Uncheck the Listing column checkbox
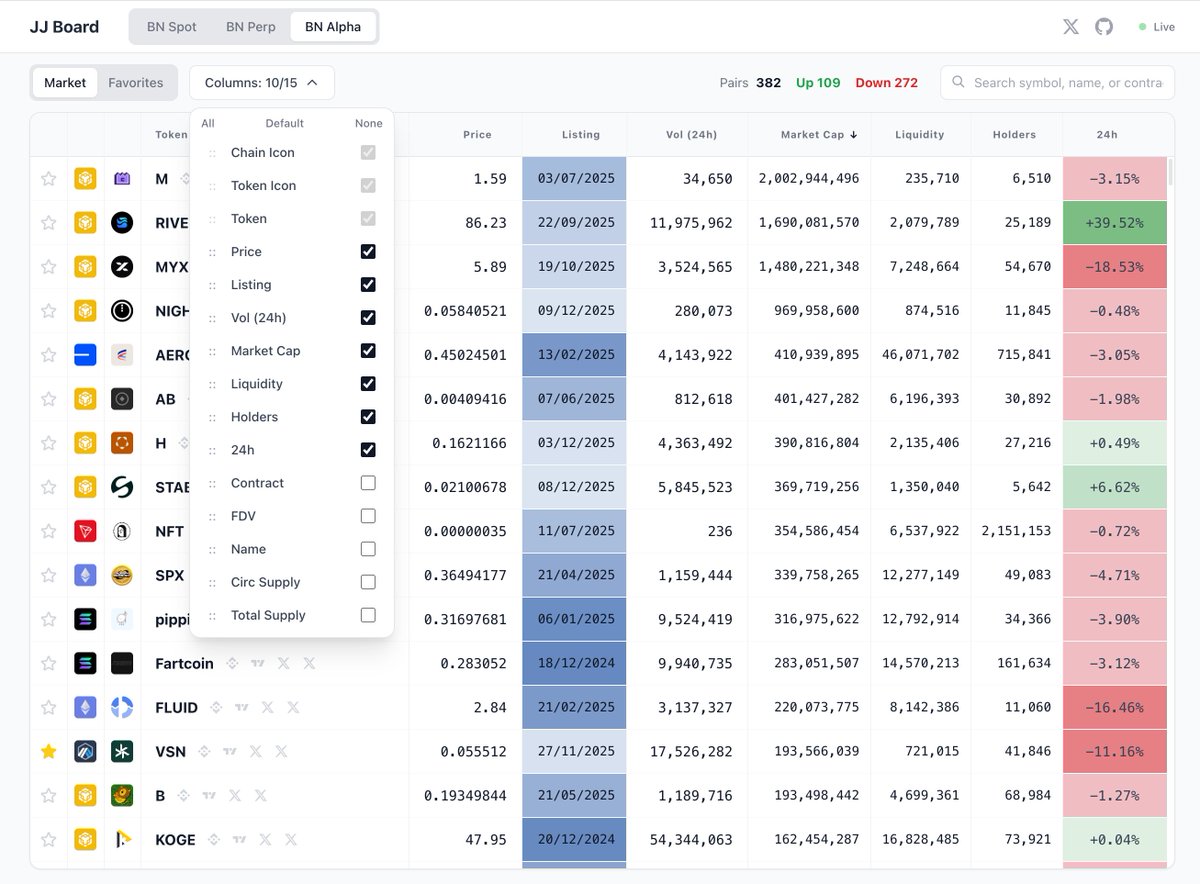 click(368, 284)
